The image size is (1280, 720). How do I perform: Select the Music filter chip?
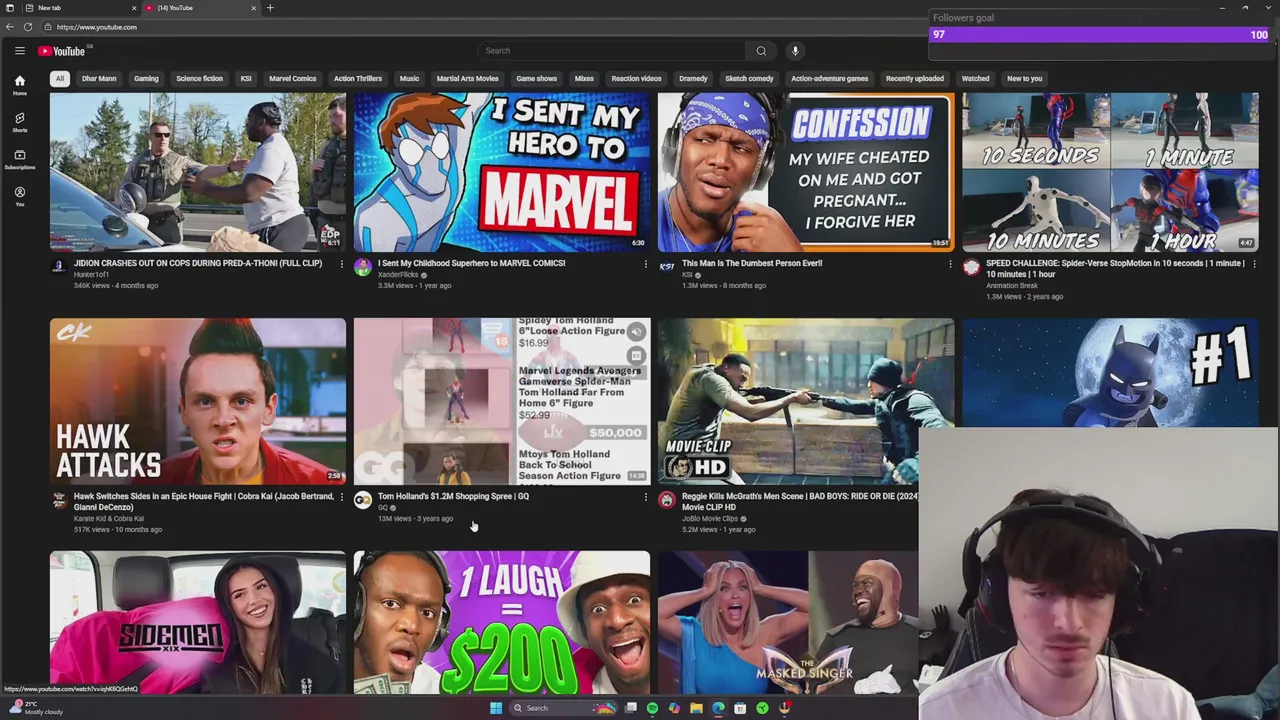409,79
